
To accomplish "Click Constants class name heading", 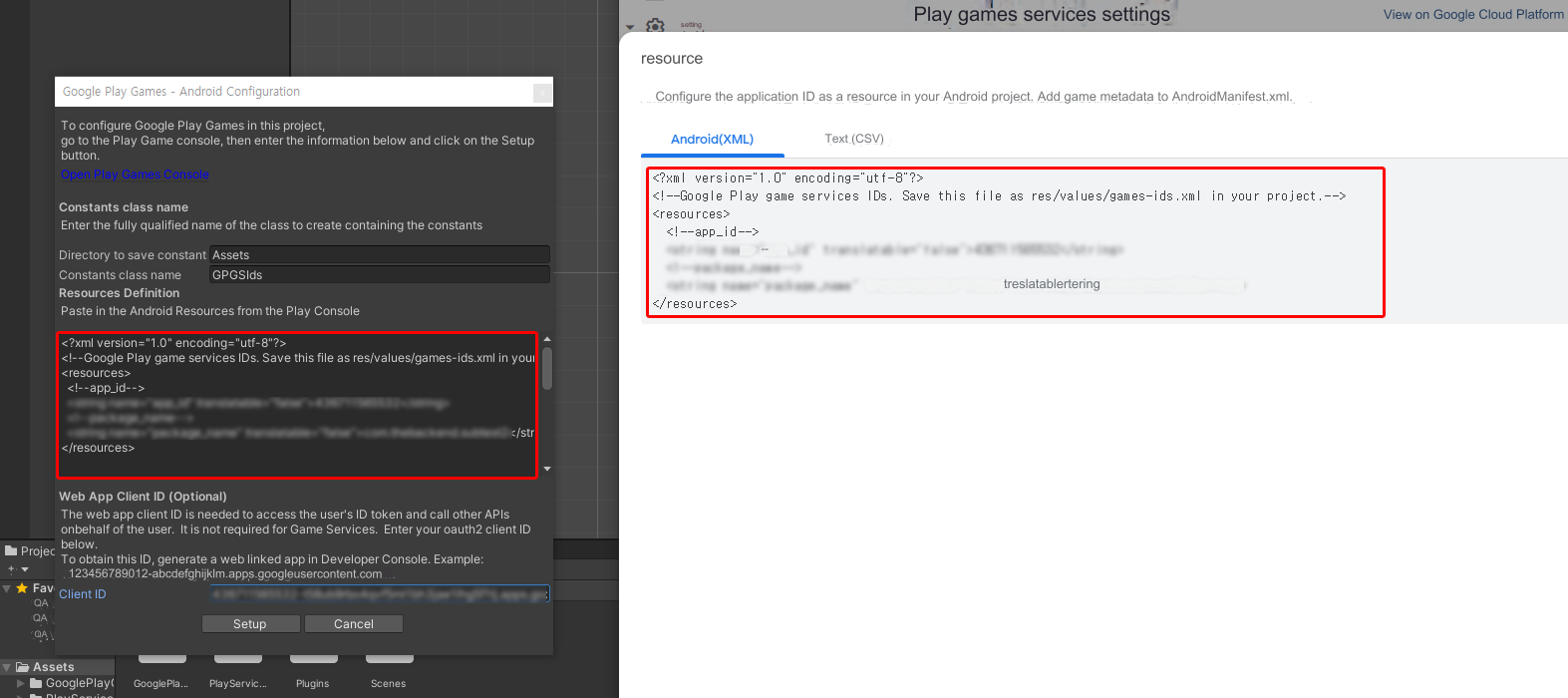I will pos(124,207).
